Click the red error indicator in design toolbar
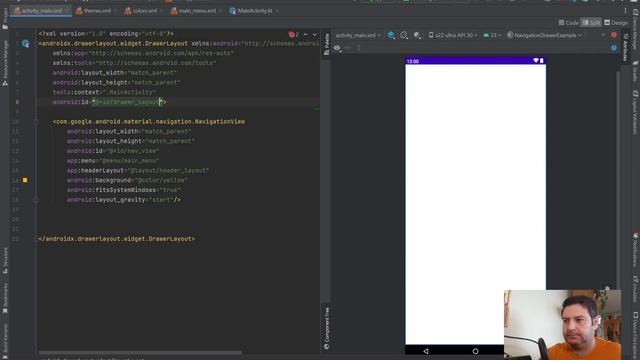The image size is (640, 360). click(614, 36)
